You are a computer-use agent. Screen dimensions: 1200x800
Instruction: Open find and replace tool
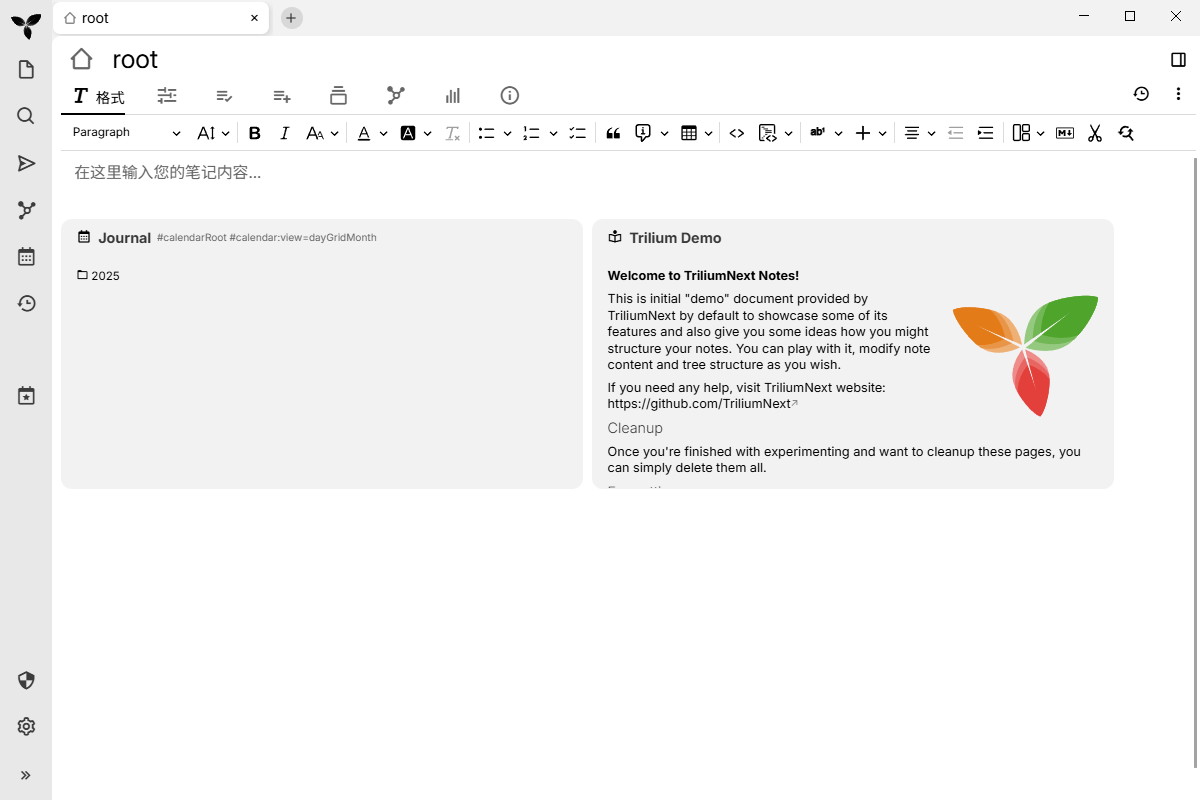coord(1126,133)
